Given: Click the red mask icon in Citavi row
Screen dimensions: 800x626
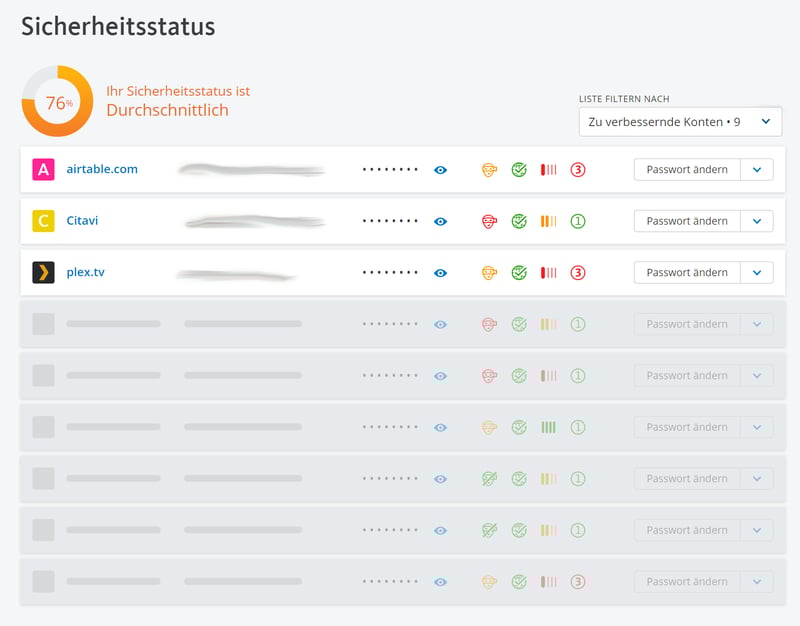Looking at the screenshot, I should 489,221.
